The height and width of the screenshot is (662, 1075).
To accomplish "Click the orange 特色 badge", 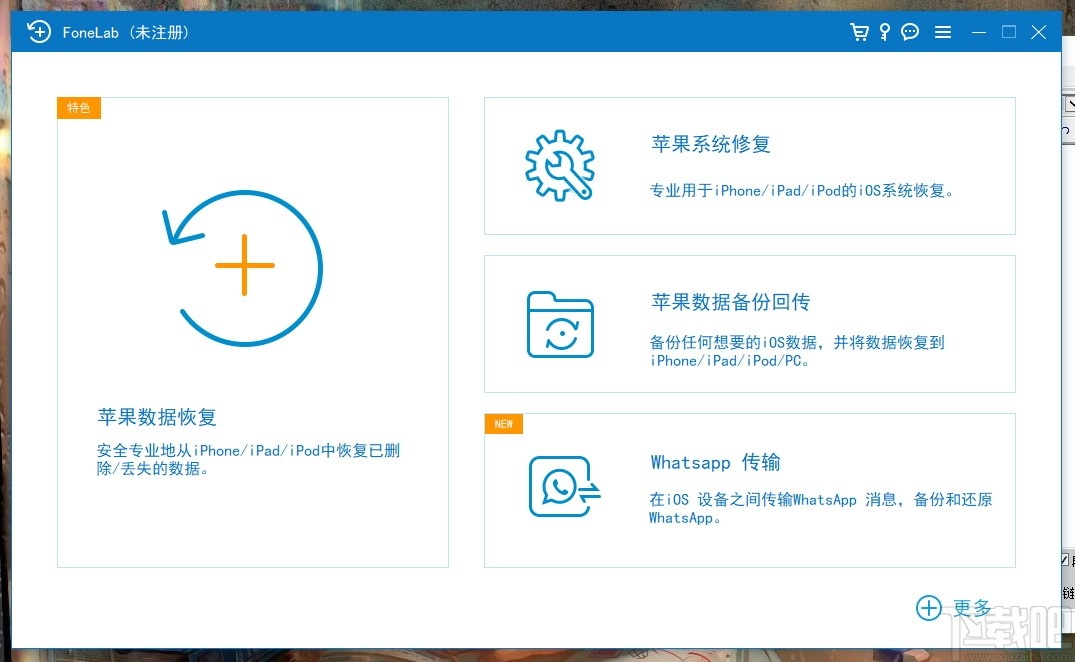I will point(78,107).
